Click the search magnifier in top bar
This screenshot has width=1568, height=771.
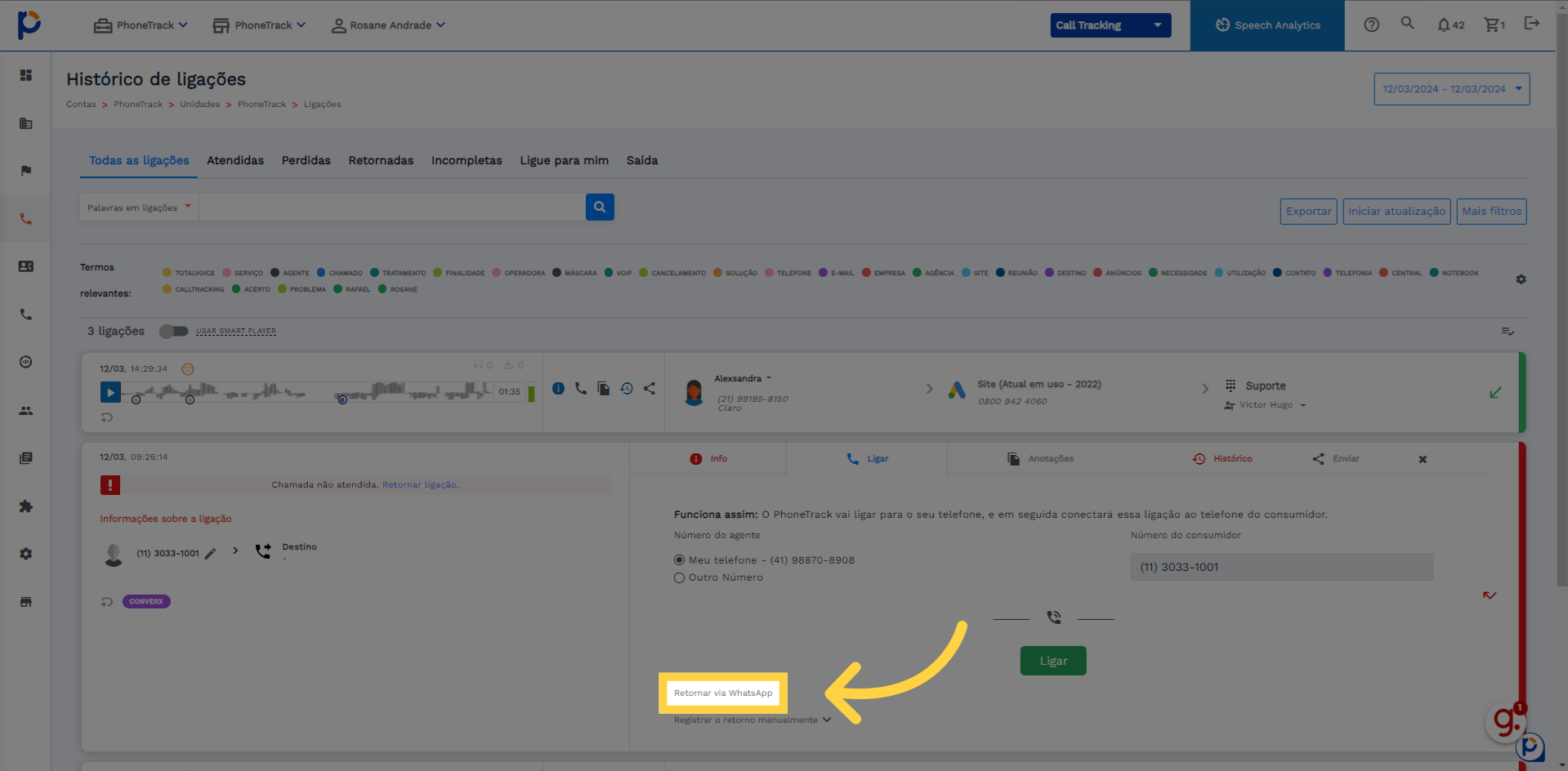coord(1408,23)
